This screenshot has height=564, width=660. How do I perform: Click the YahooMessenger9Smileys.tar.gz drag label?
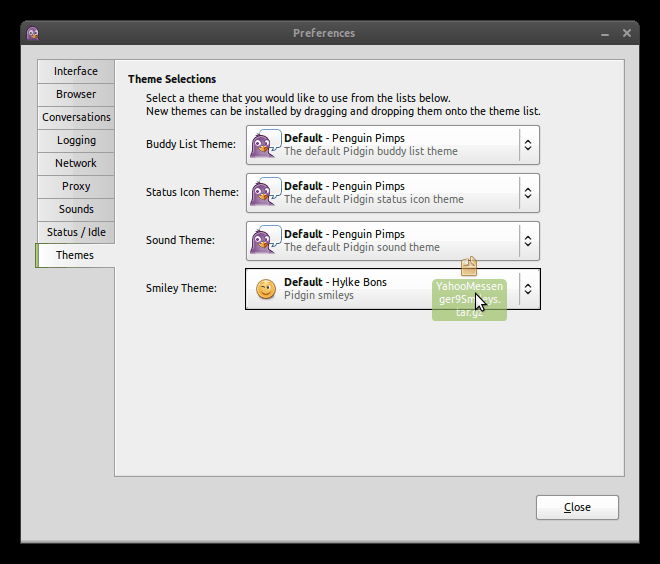click(469, 299)
